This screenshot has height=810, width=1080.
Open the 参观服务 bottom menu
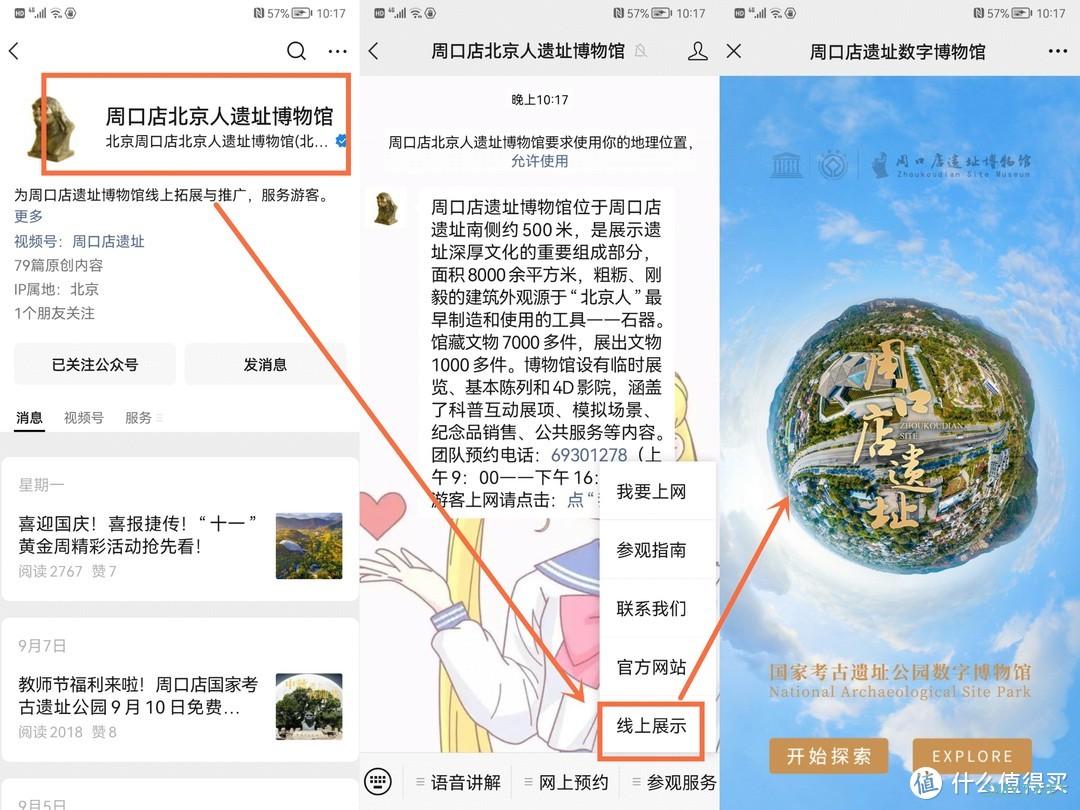(x=674, y=782)
